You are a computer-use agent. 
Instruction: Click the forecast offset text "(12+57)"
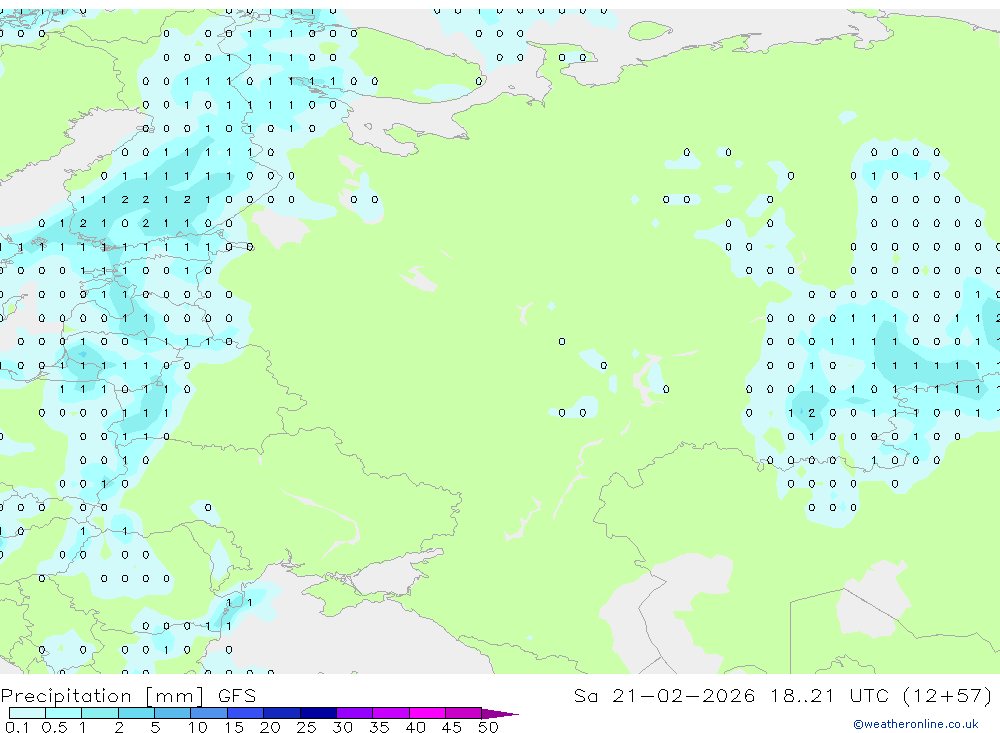948,696
